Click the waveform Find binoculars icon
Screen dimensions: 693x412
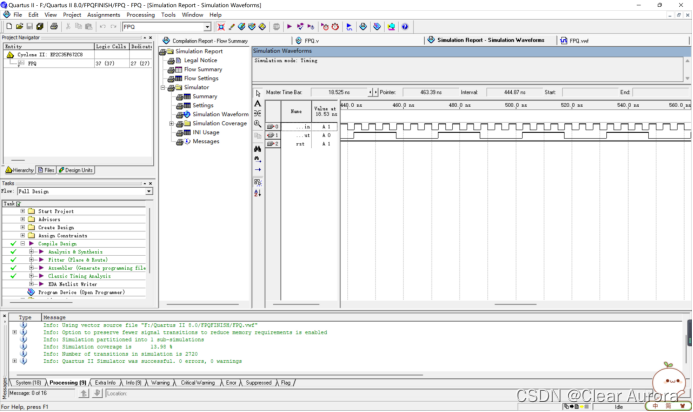tap(258, 149)
